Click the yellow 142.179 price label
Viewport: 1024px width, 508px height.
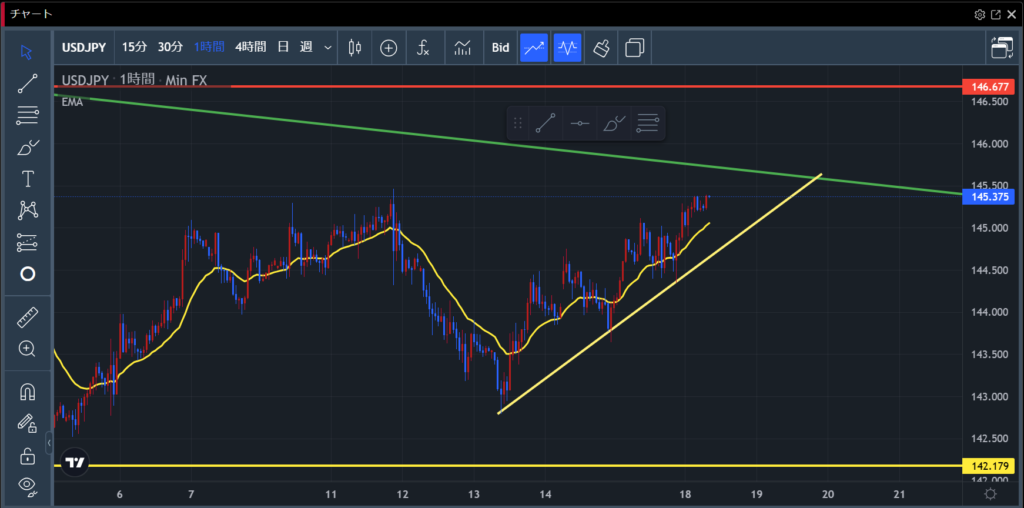tap(988, 466)
